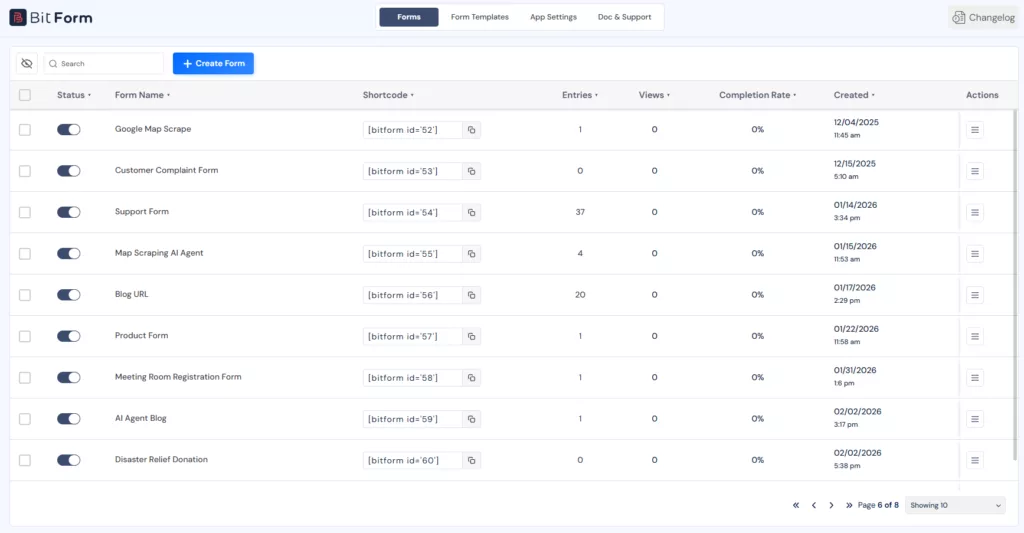Select the Support Form row checkbox
1024x533 pixels.
tap(25, 212)
